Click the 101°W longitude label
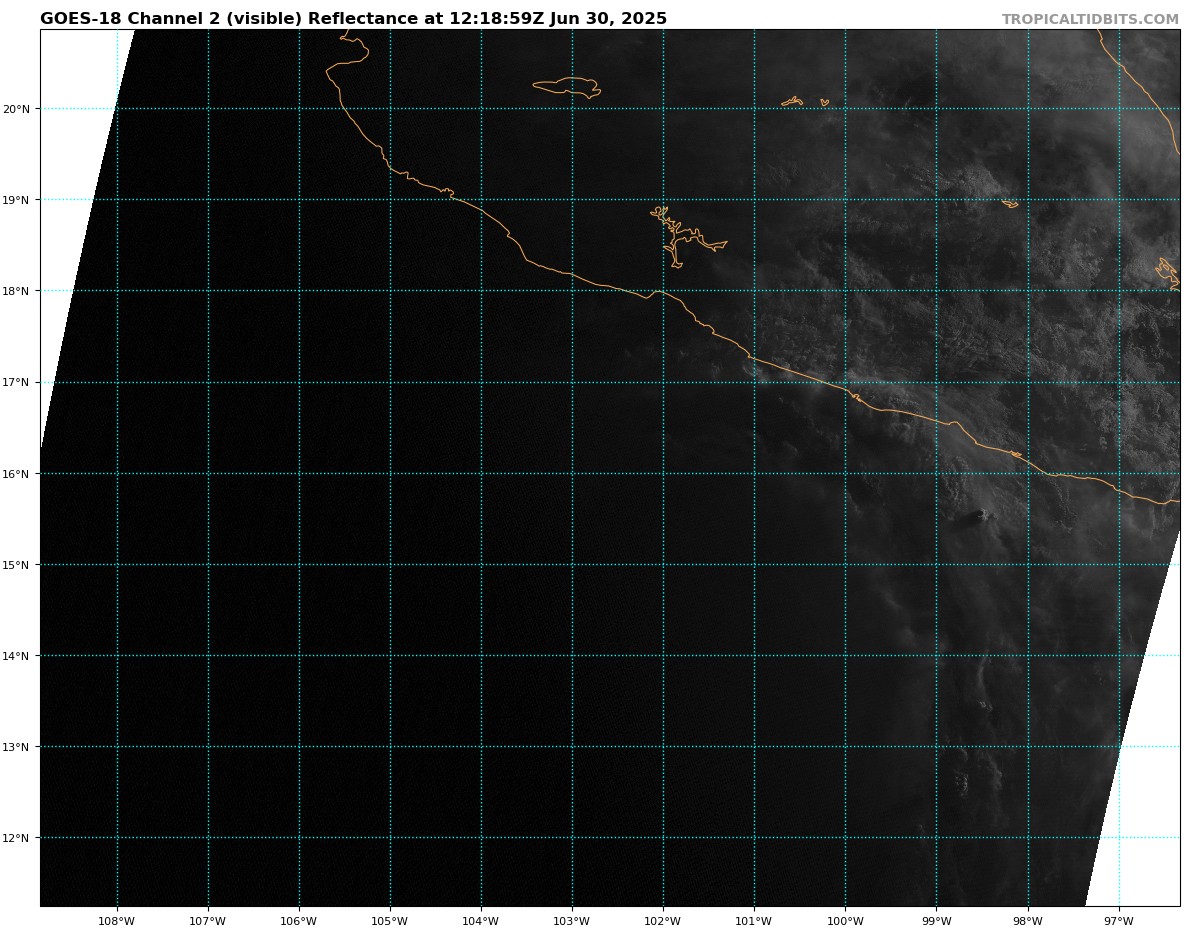Viewport: 1200px width, 929px height. coord(754,921)
